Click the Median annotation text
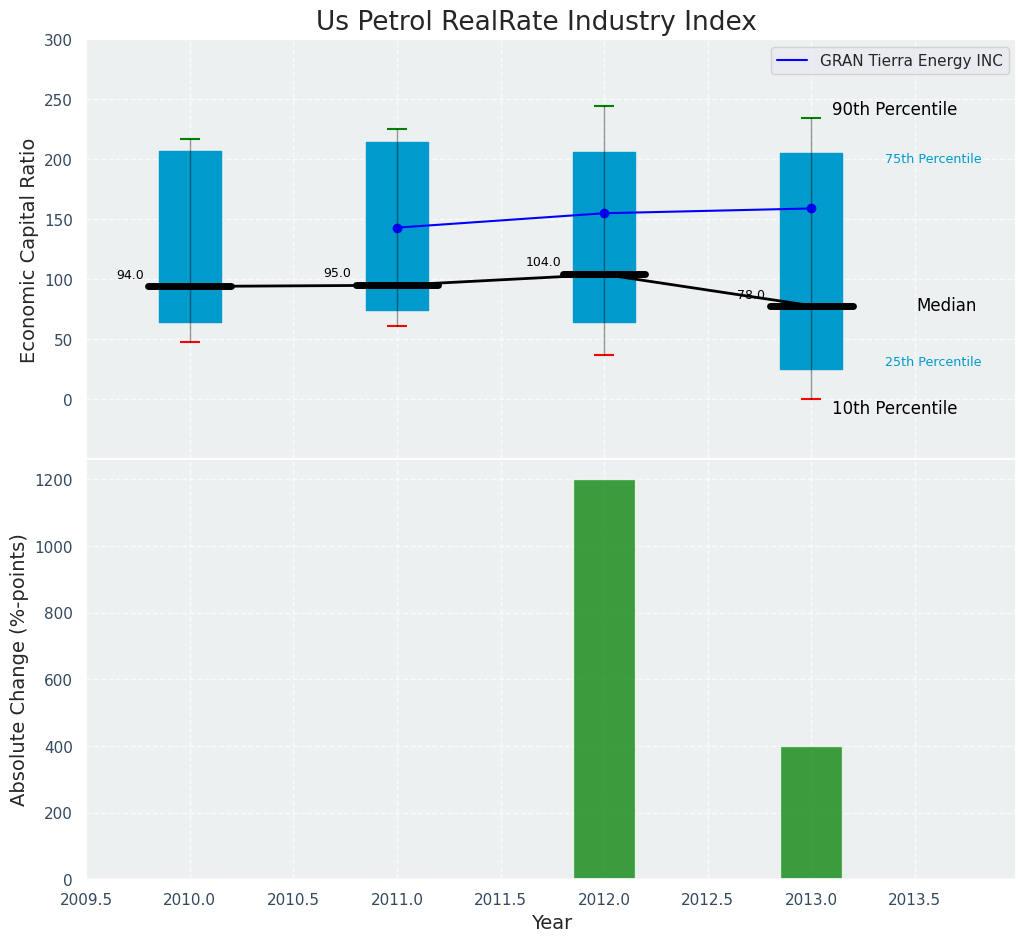 coord(946,306)
